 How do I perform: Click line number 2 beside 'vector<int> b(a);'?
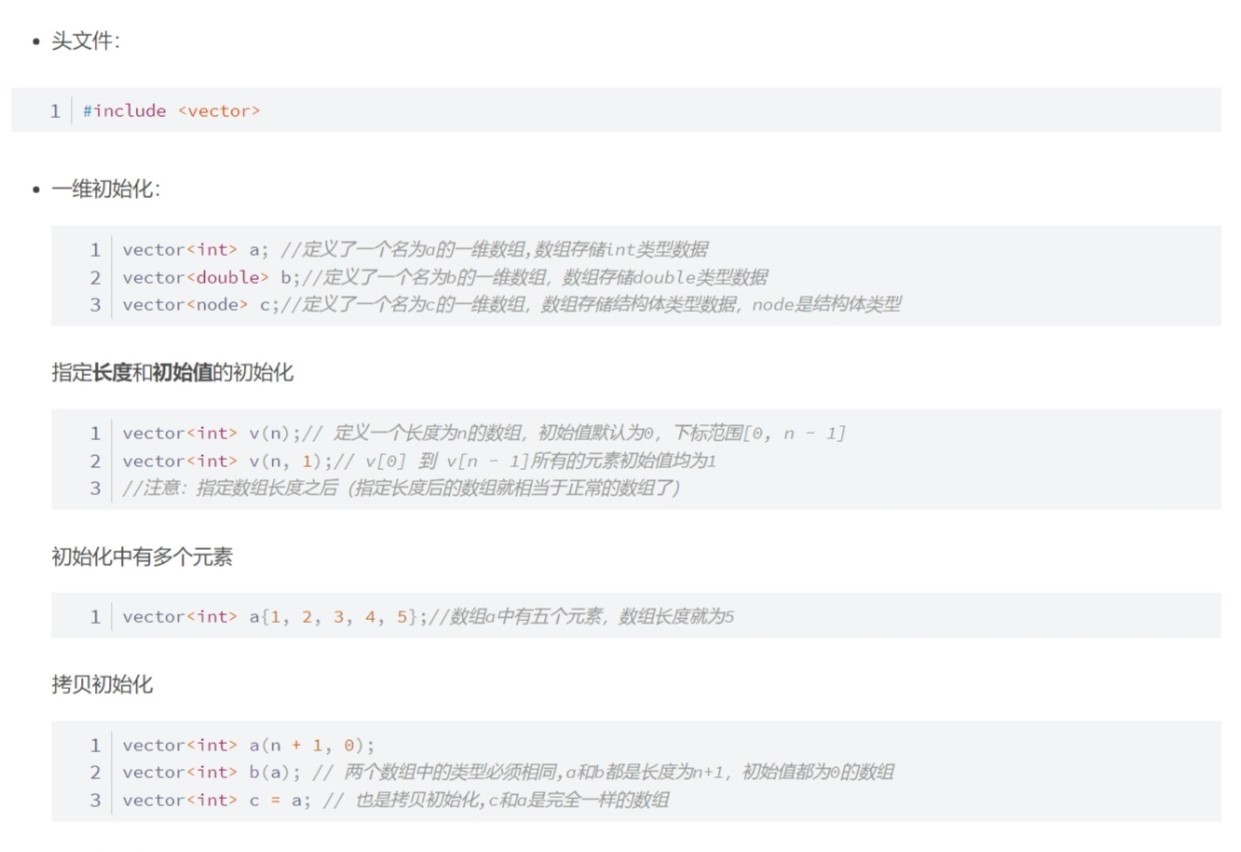click(96, 772)
